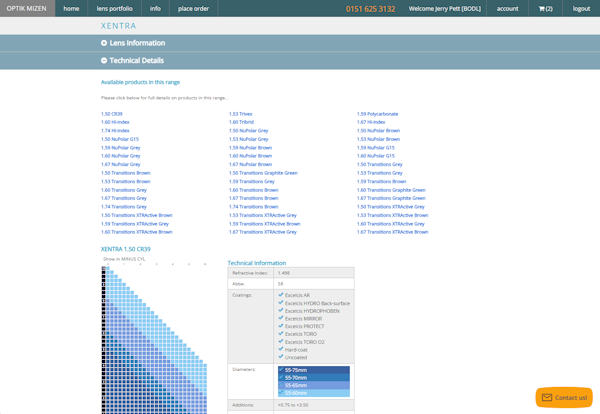Viewport: 600px width, 414px height.
Task: Click Show in MINUS CYL above the chart
Action: (124, 259)
